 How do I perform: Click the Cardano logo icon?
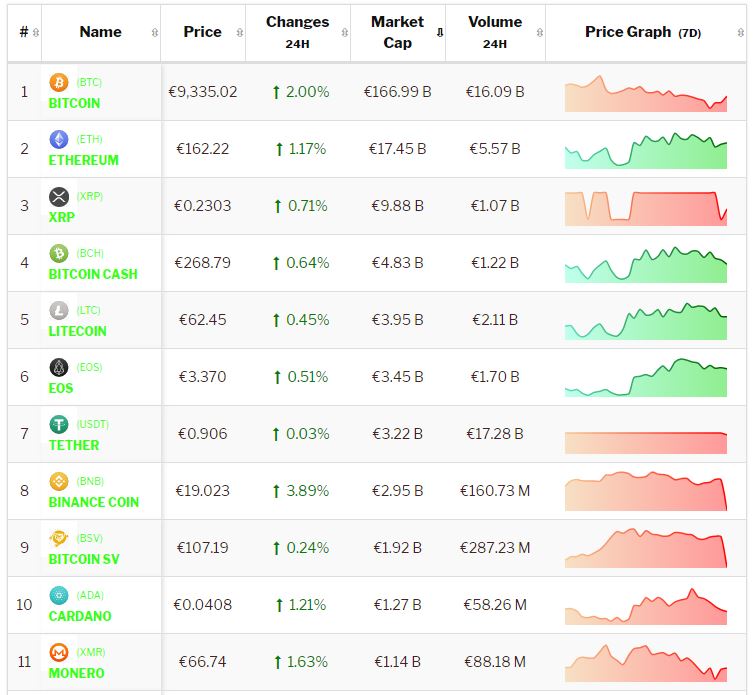click(58, 595)
